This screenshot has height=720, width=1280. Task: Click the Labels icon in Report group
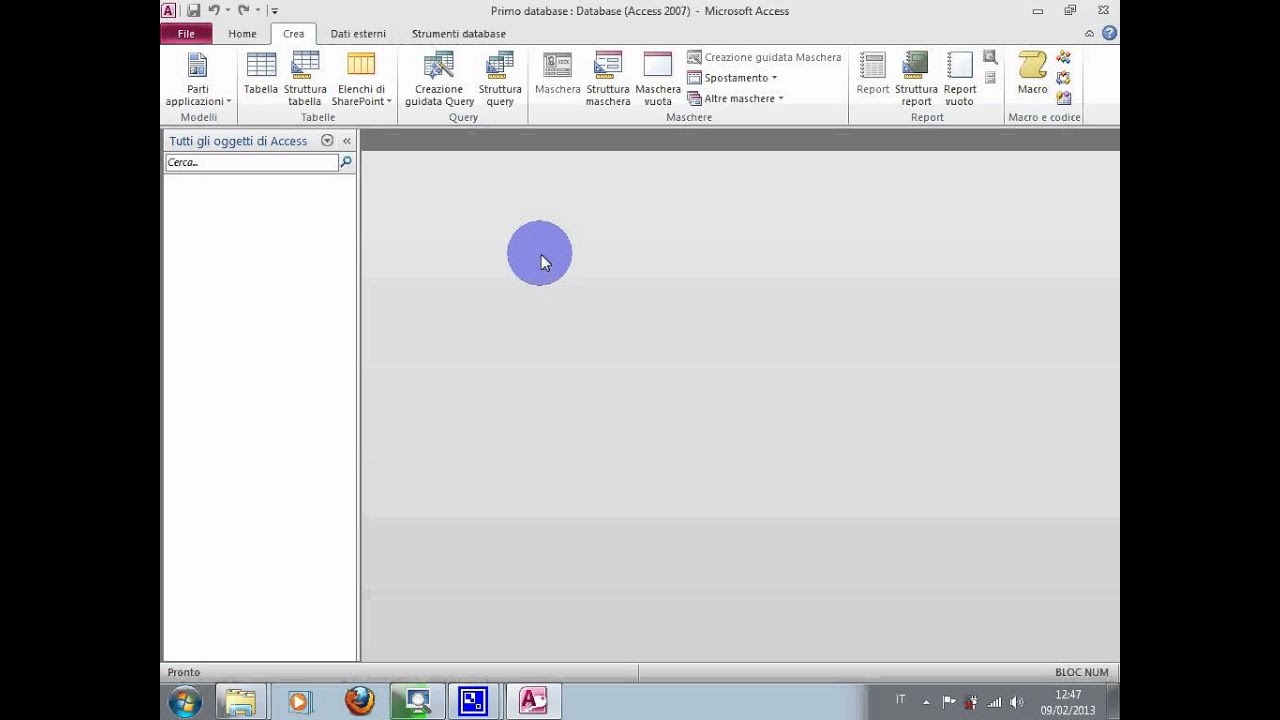[990, 78]
